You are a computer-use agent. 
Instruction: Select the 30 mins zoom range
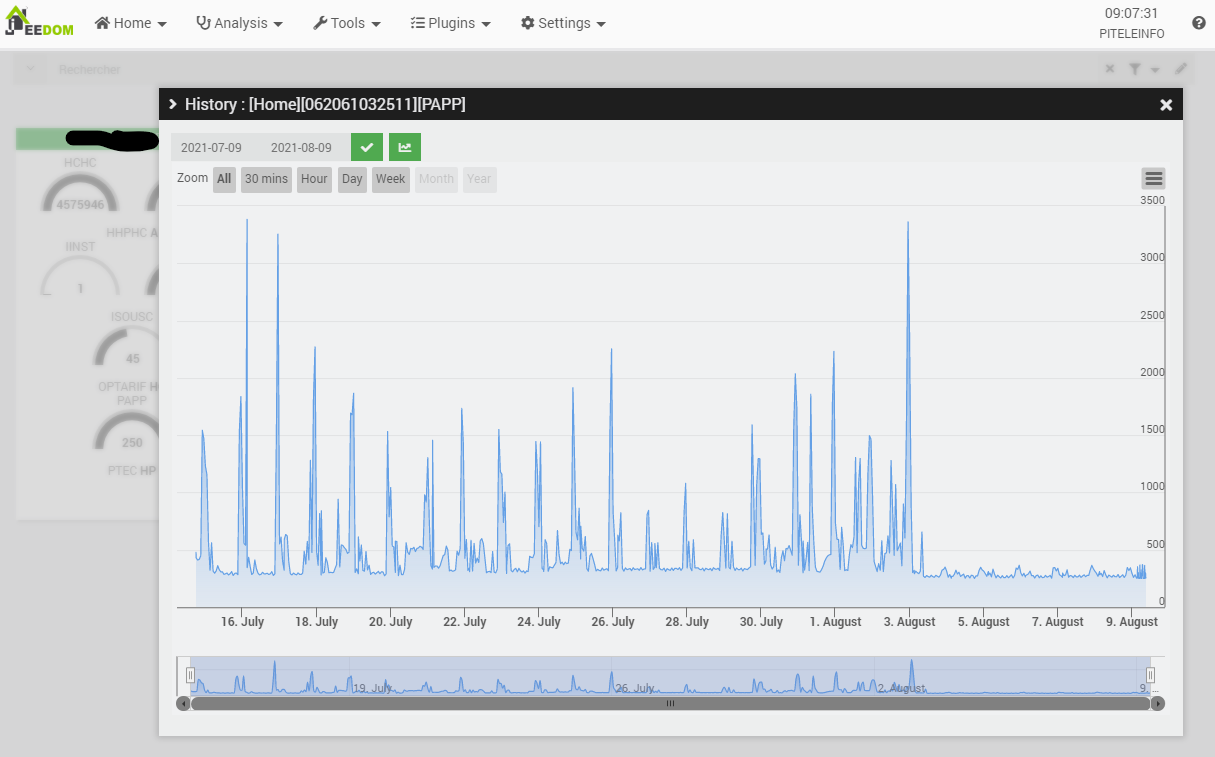coord(266,179)
